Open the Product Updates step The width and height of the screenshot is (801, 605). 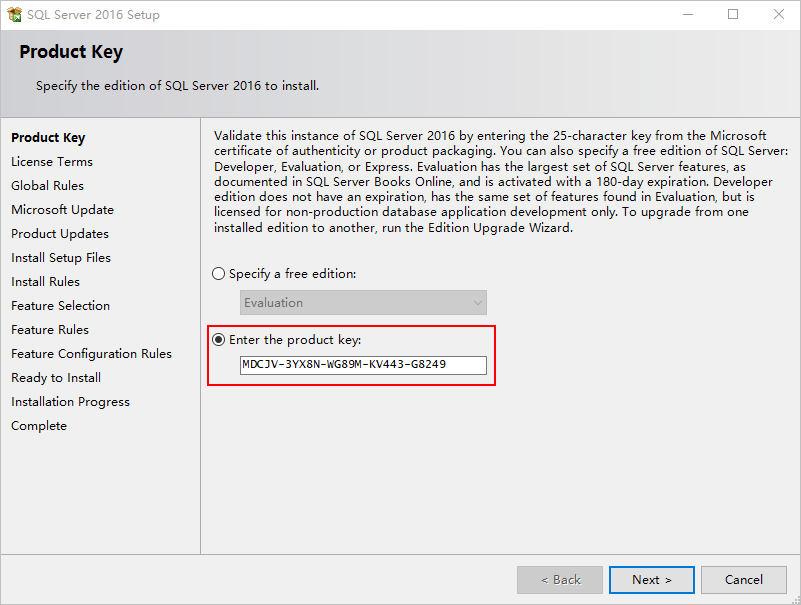point(59,233)
